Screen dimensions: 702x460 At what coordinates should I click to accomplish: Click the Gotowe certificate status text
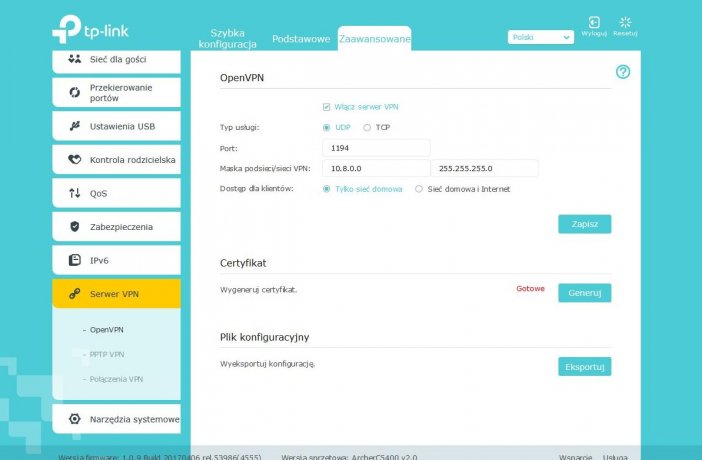[531, 289]
